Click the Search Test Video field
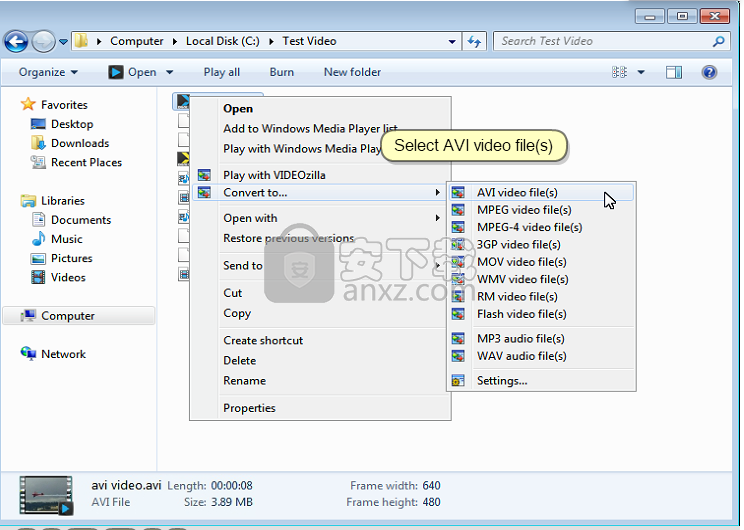744x530 pixels. tap(600, 41)
